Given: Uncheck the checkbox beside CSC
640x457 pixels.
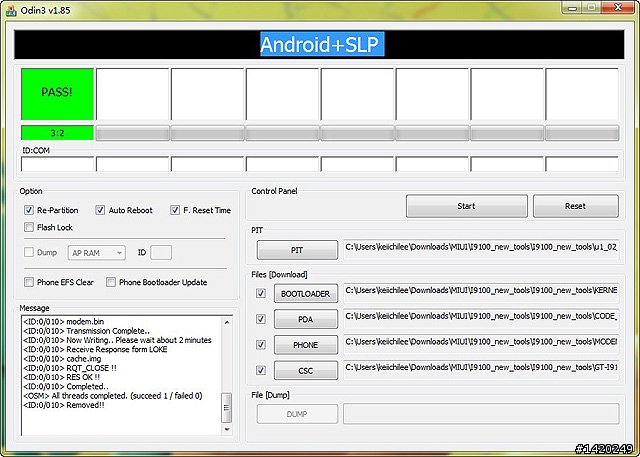Looking at the screenshot, I should tap(261, 369).
